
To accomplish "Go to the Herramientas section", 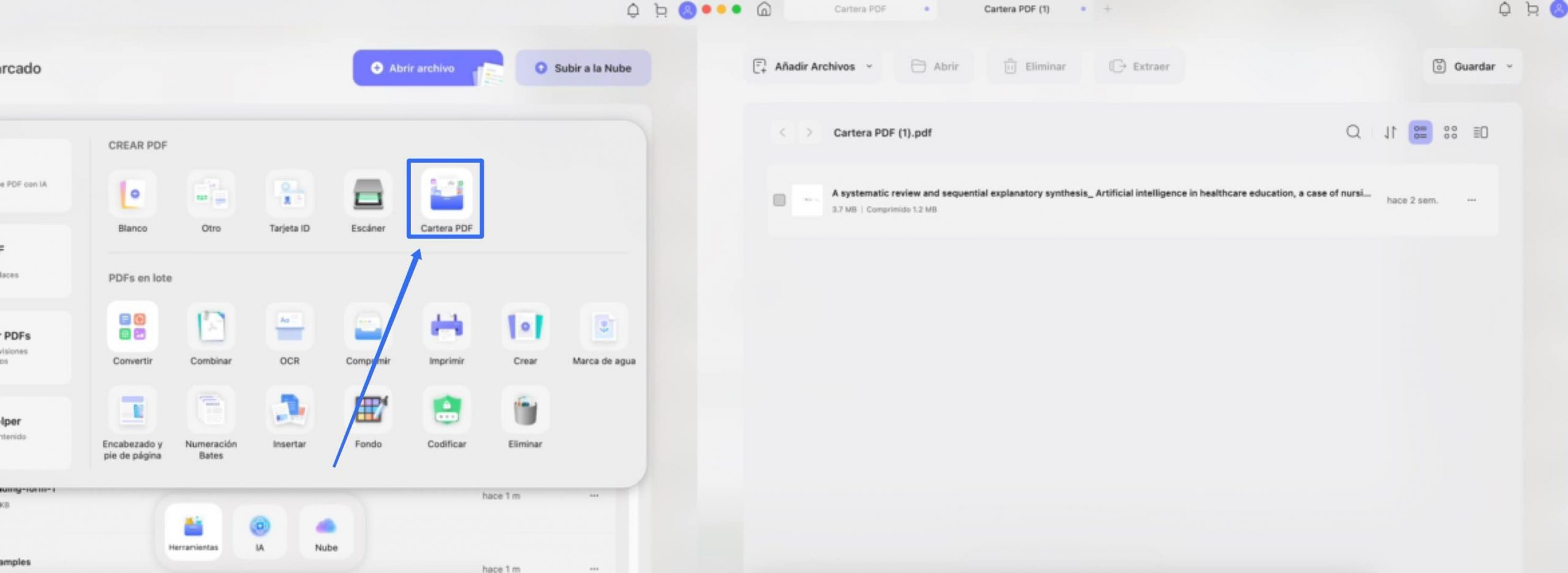I will [x=192, y=531].
